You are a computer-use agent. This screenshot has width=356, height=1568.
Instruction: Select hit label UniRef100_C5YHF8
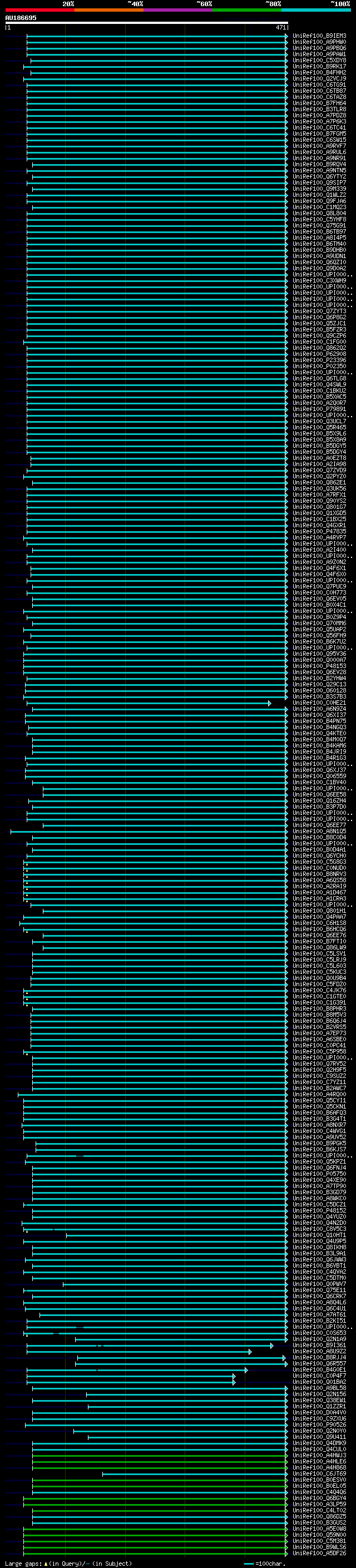click(319, 219)
